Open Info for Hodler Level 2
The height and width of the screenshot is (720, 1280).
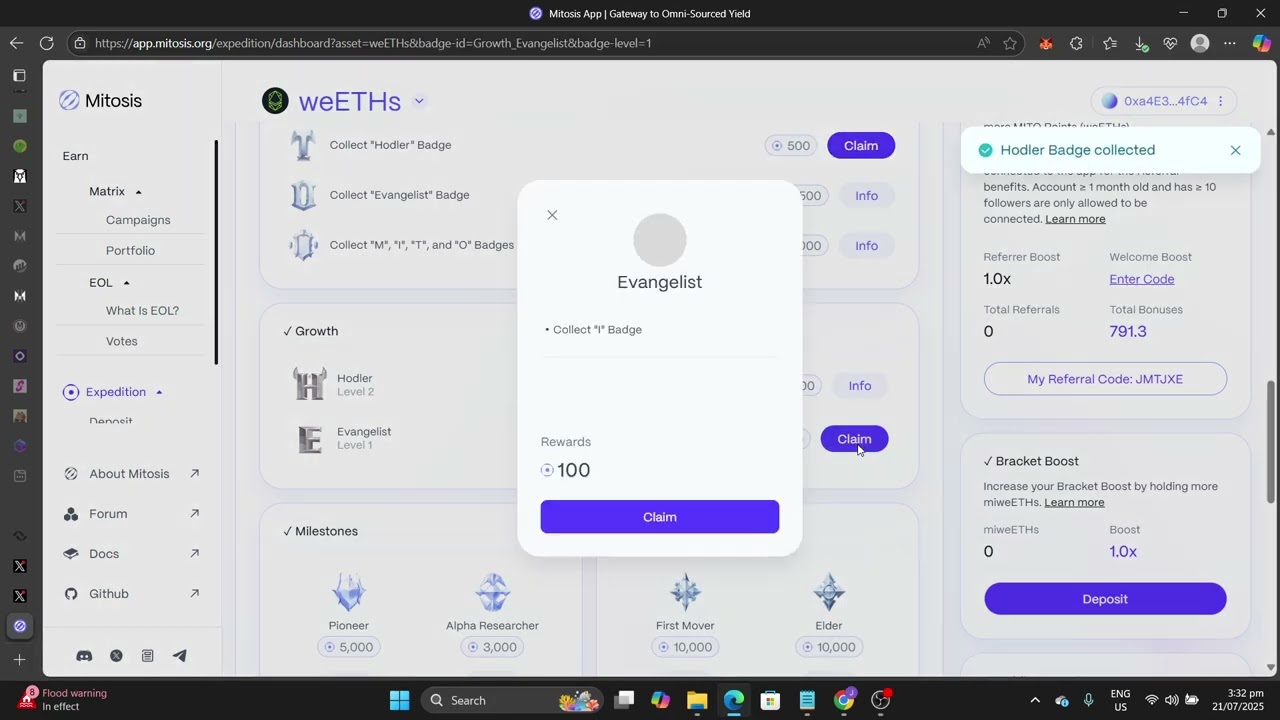pyautogui.click(x=860, y=385)
